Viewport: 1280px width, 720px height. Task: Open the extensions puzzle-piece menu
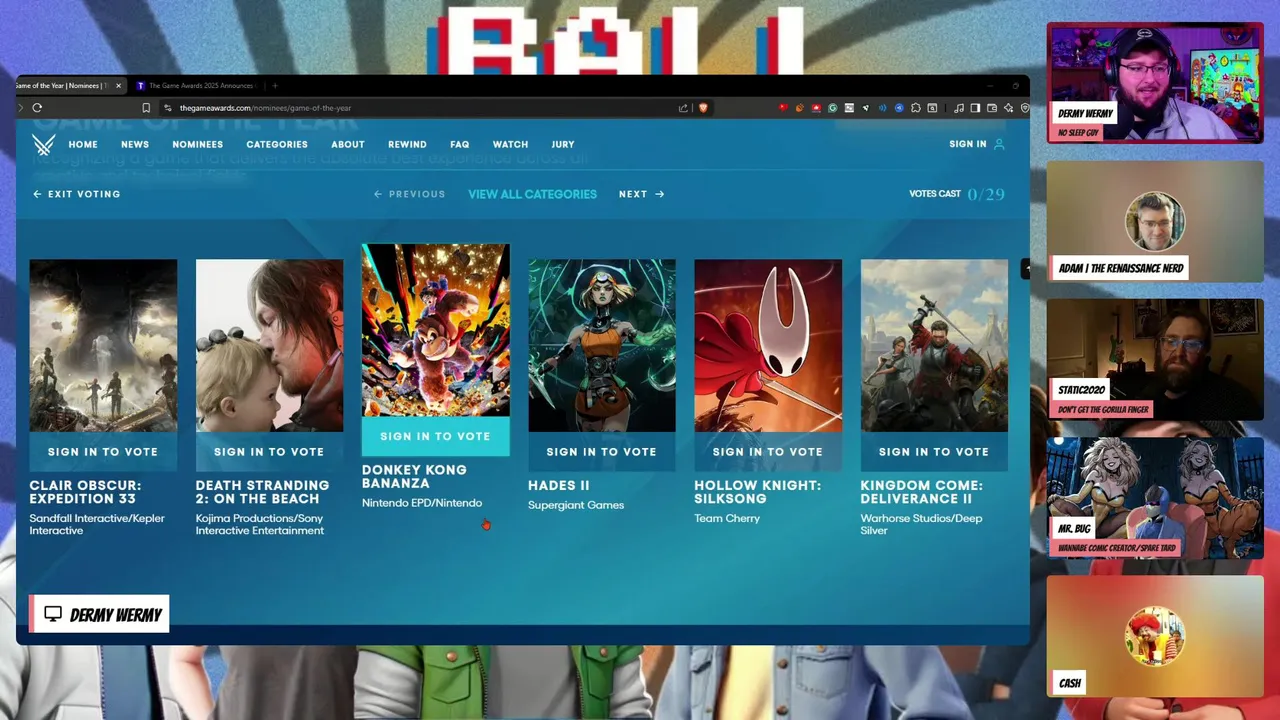click(x=915, y=108)
